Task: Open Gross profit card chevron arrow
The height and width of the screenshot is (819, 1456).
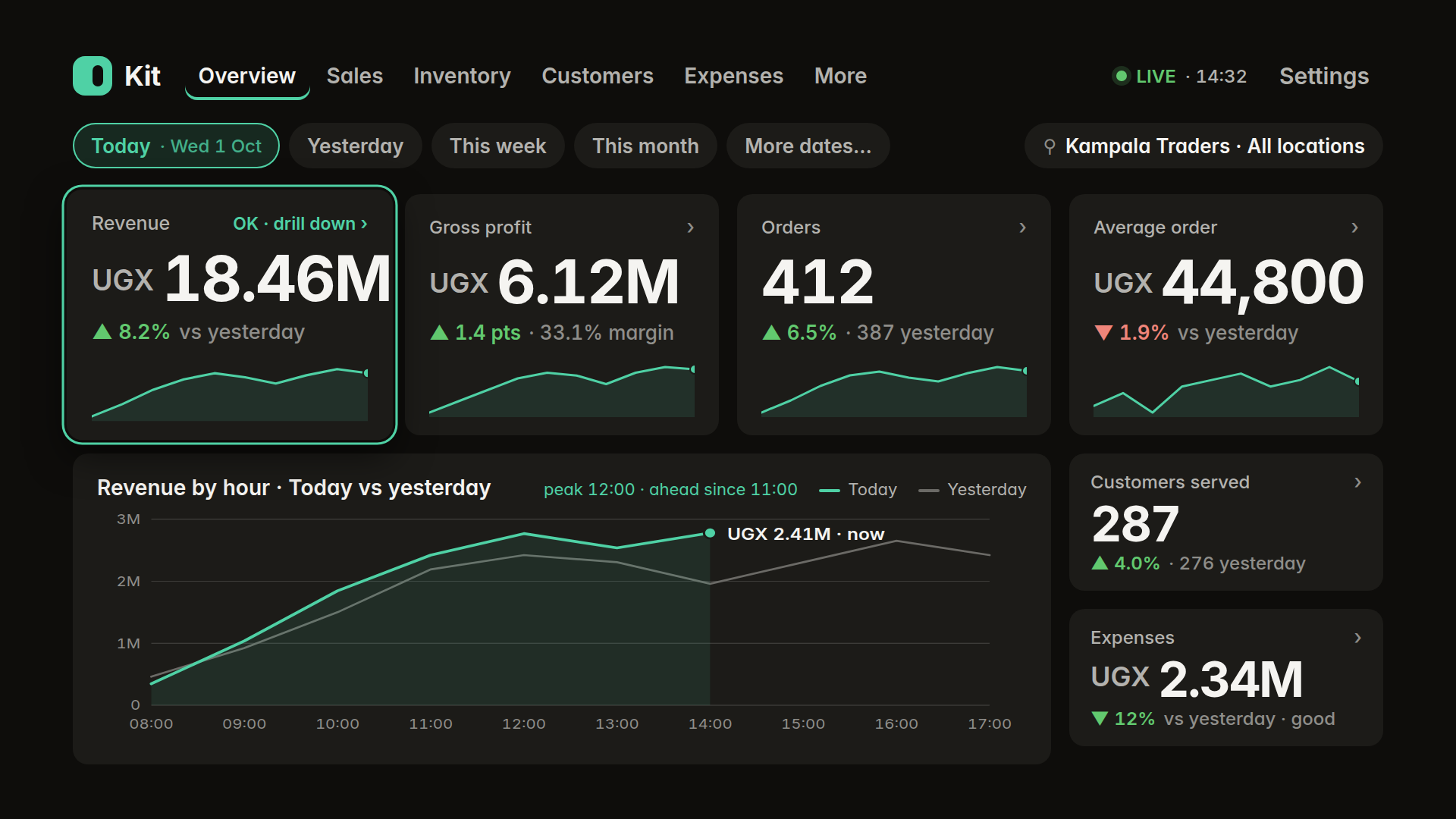Action: [x=690, y=227]
